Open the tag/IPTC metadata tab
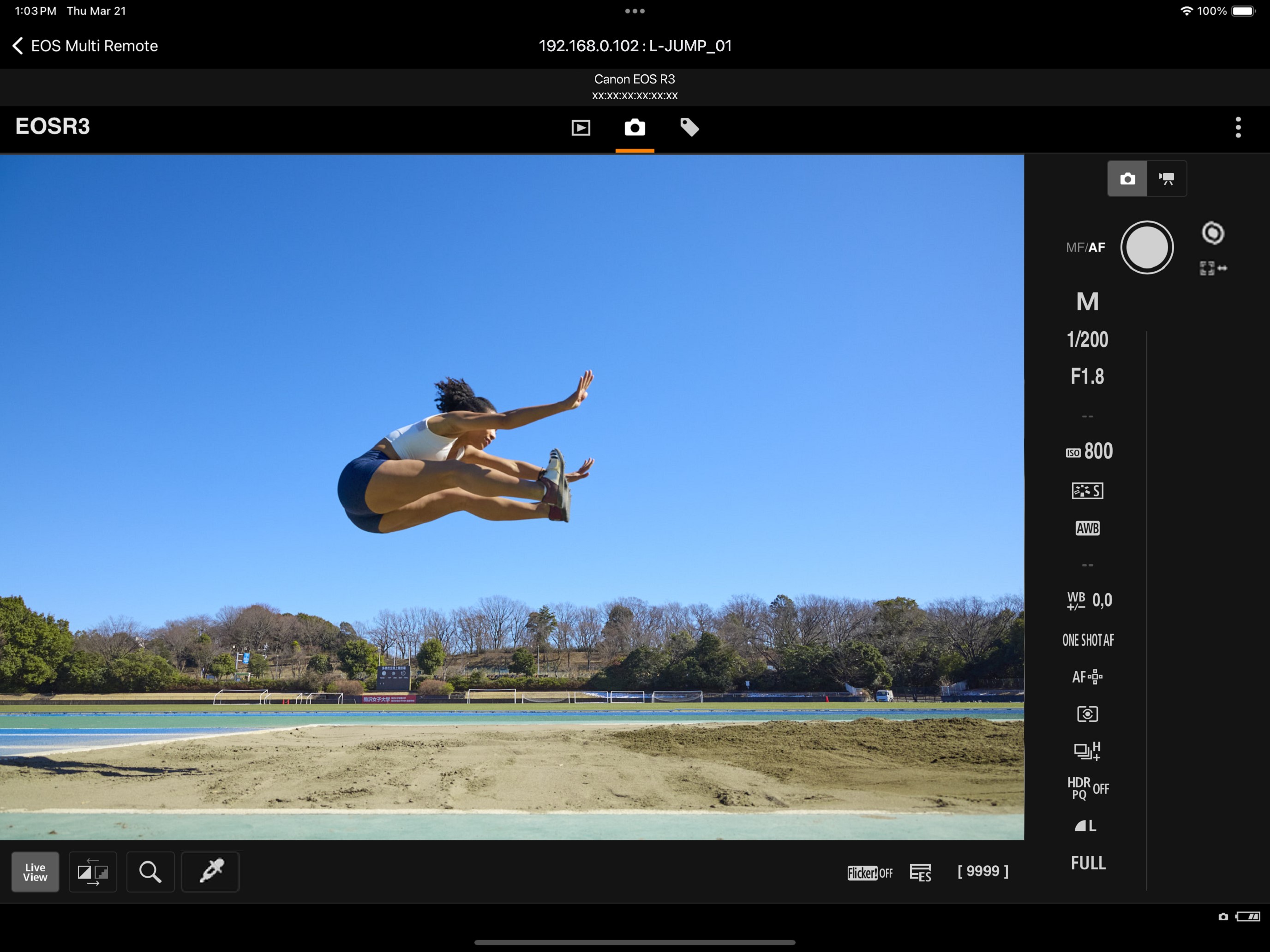This screenshot has width=1270, height=952. point(689,127)
